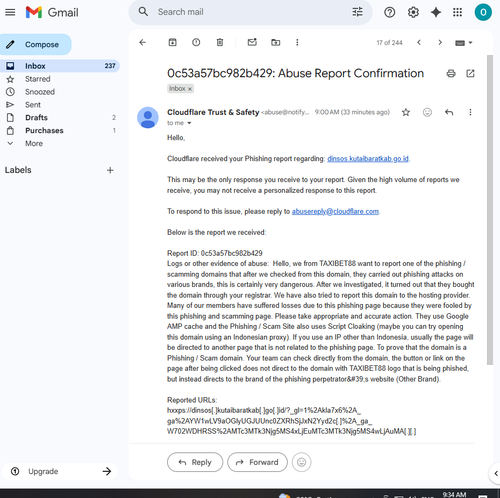Open Support help question mark icon
The width and height of the screenshot is (500, 498).
389,12
